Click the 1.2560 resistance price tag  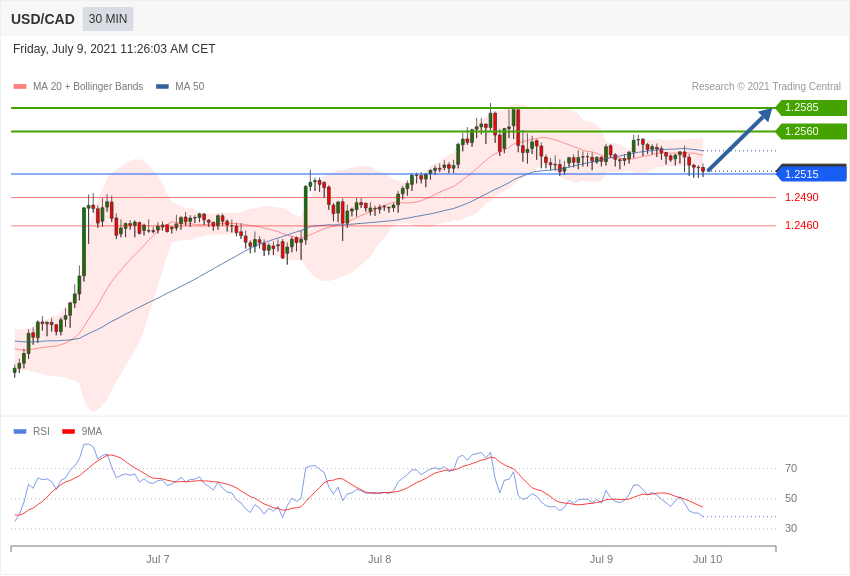811,131
